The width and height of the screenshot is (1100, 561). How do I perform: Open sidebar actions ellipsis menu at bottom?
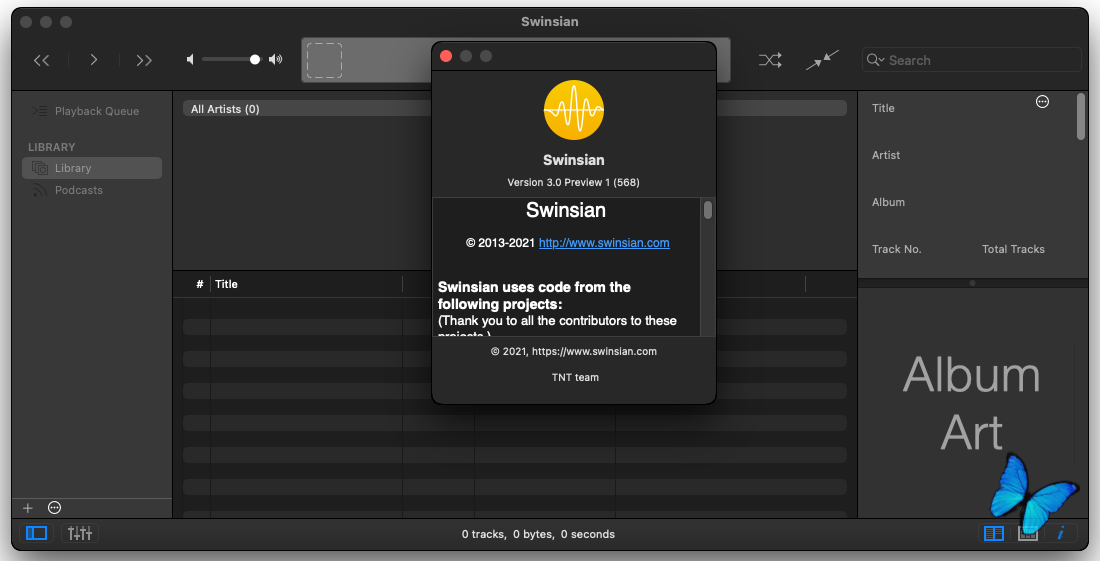click(x=54, y=508)
